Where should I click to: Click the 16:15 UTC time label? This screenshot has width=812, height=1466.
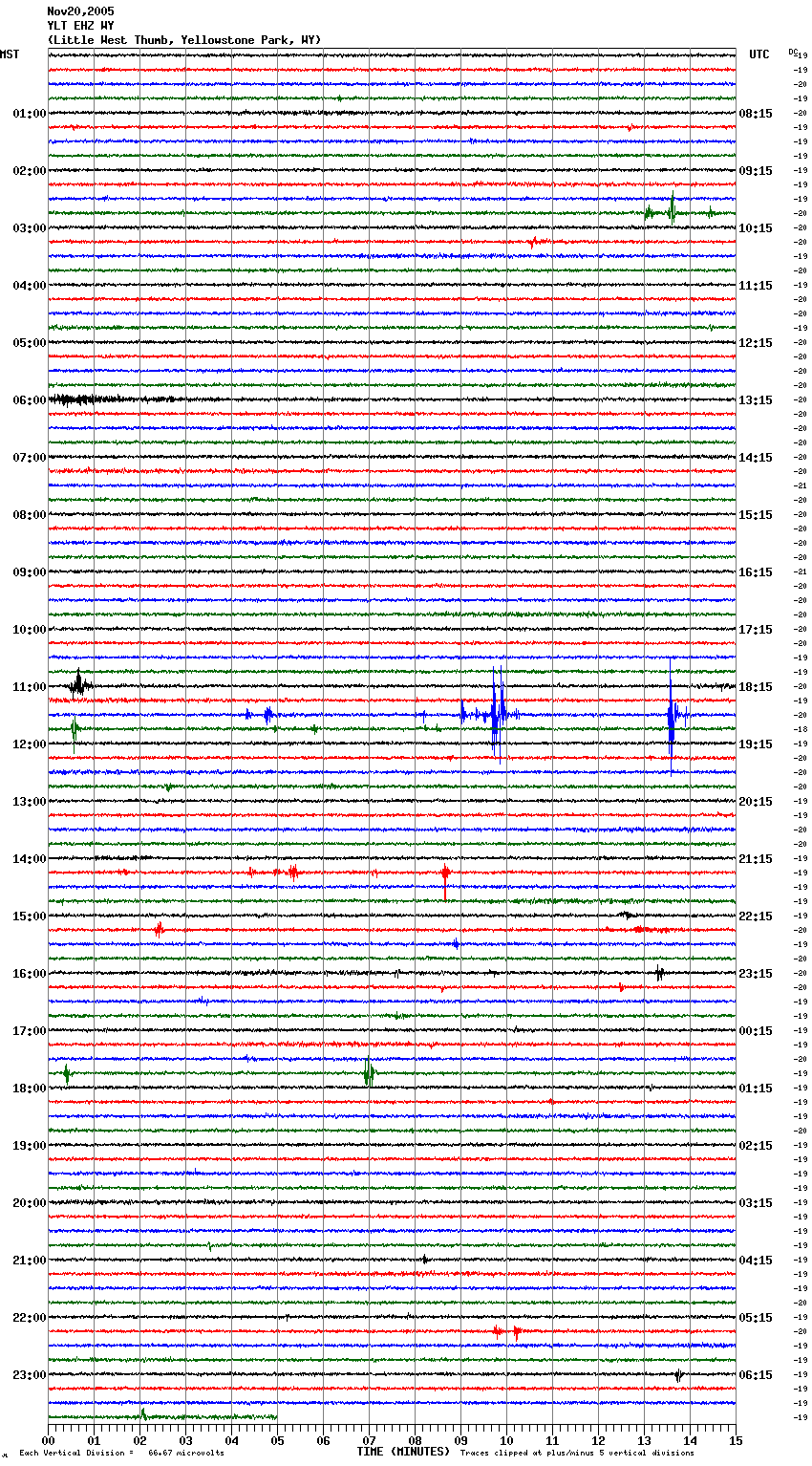coord(756,572)
